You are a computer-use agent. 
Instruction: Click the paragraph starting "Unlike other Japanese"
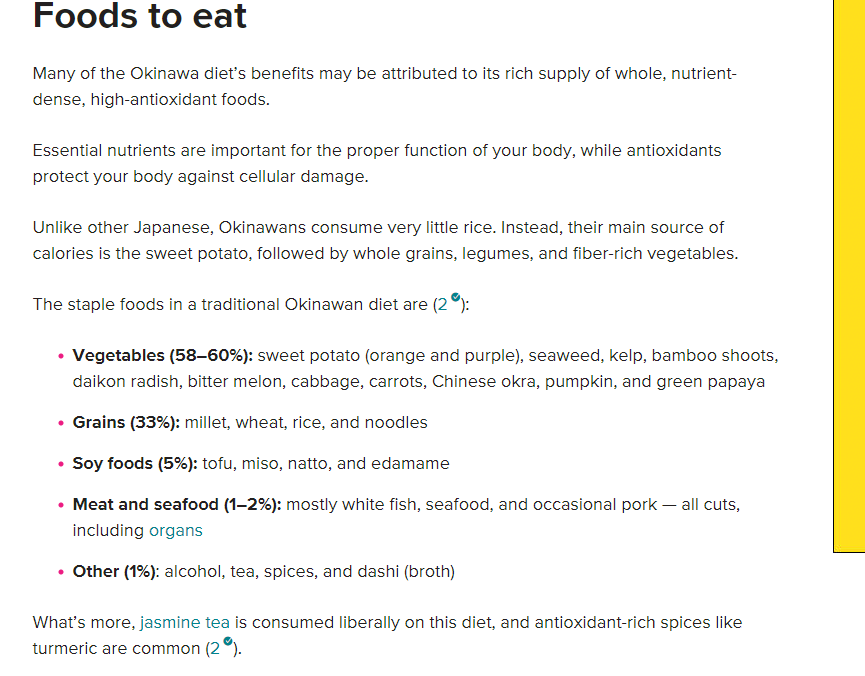pos(385,241)
